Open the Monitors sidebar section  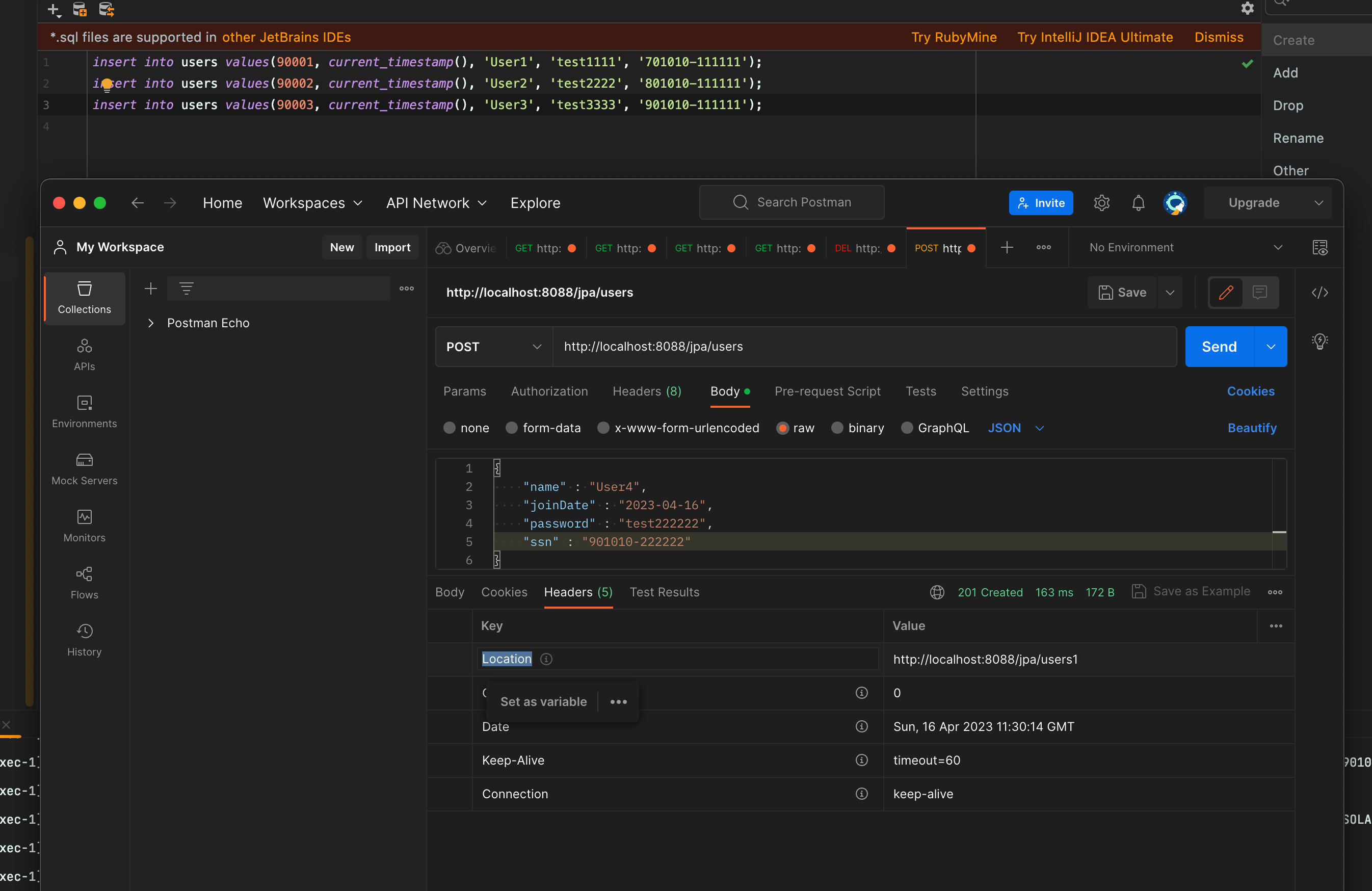[84, 526]
